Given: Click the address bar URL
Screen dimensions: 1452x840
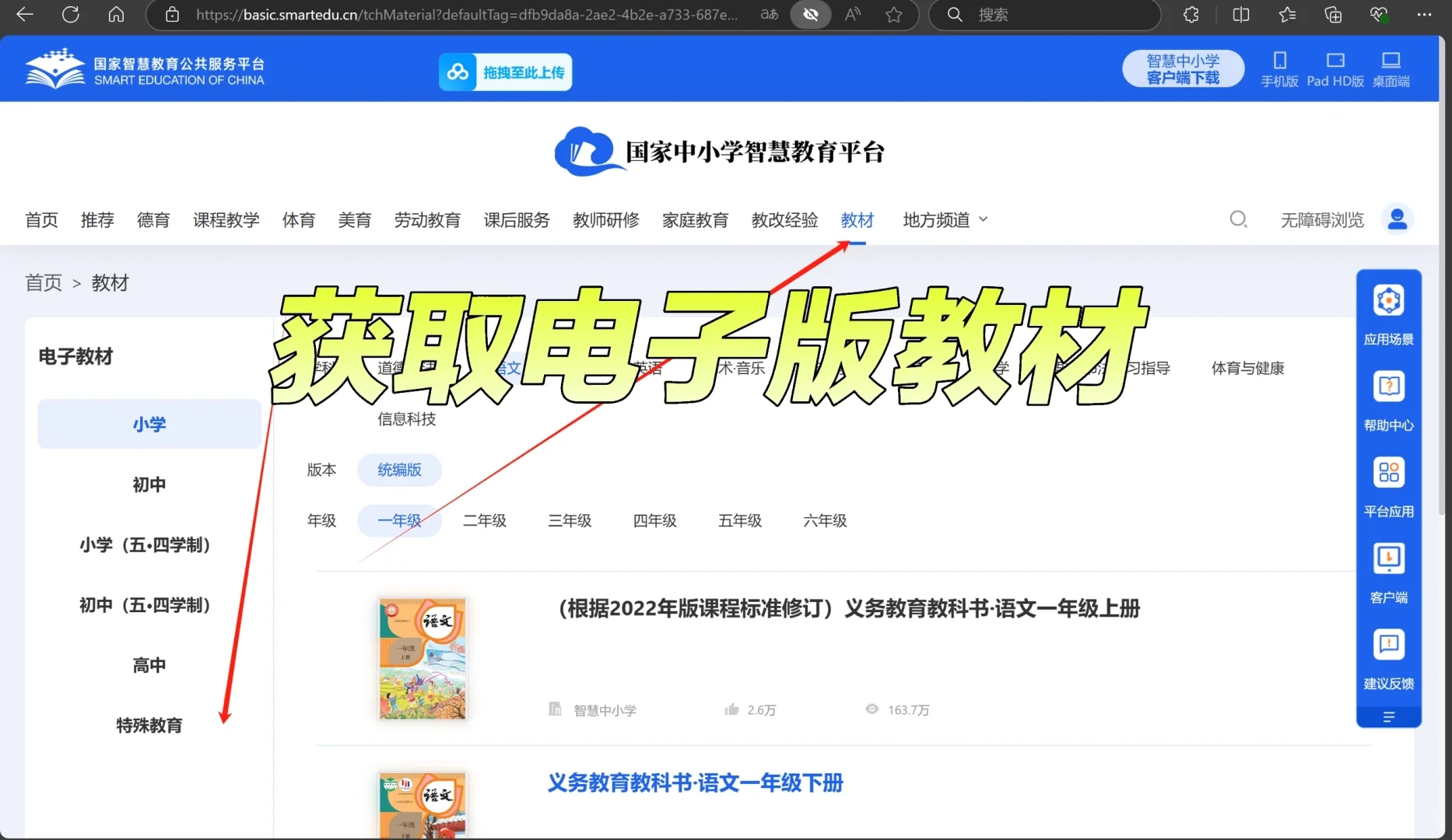Looking at the screenshot, I should point(467,15).
